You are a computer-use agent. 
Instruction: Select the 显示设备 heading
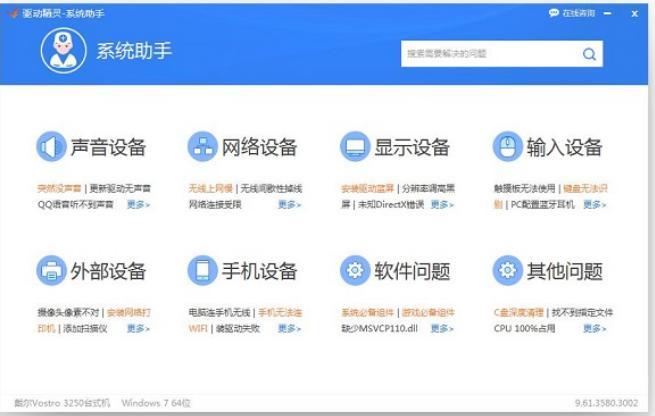click(x=412, y=147)
